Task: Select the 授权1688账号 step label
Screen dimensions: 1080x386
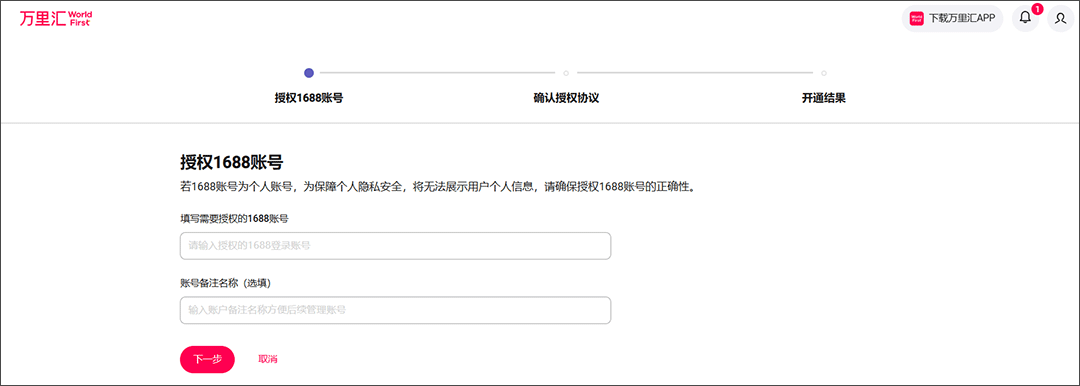Action: click(x=309, y=98)
